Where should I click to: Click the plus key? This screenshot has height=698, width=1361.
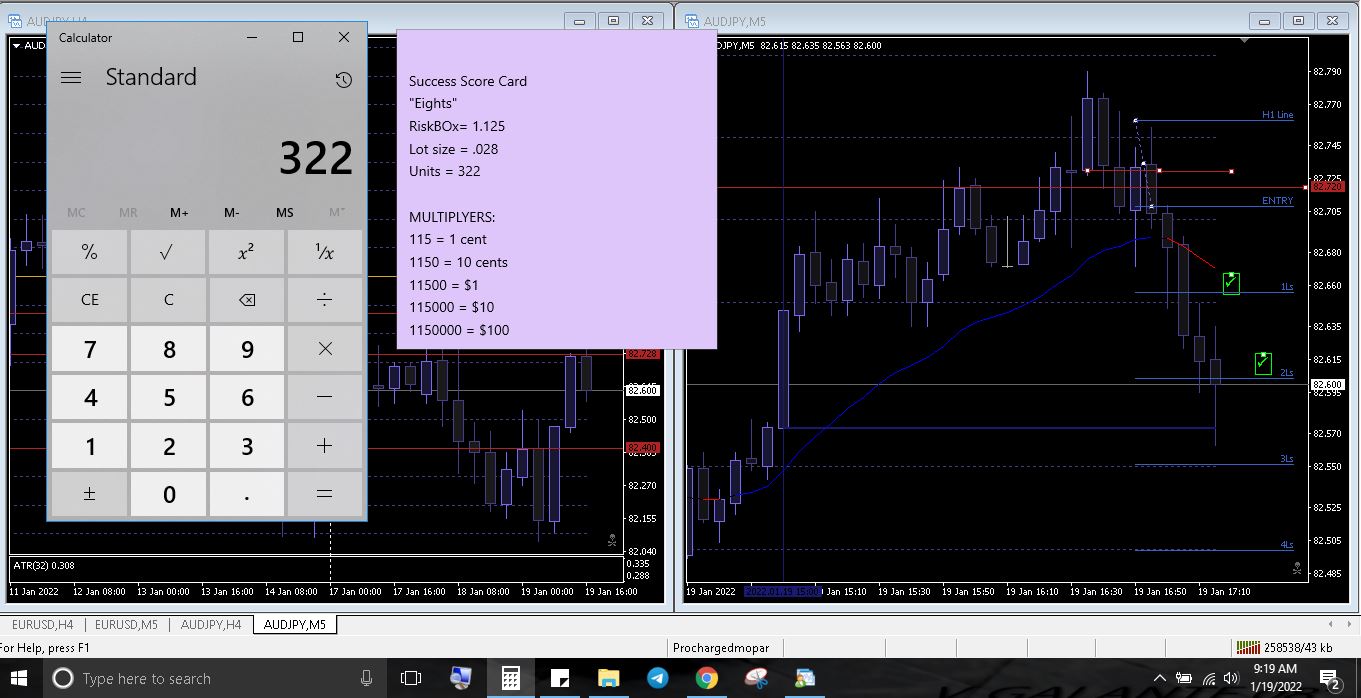[x=324, y=446]
